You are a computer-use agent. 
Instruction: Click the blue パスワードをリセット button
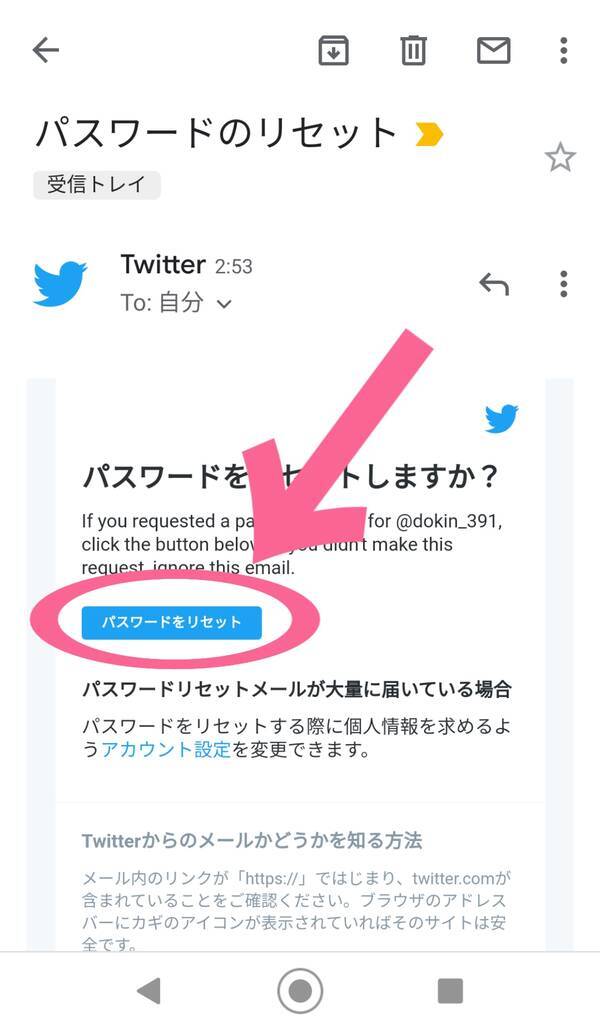point(172,622)
